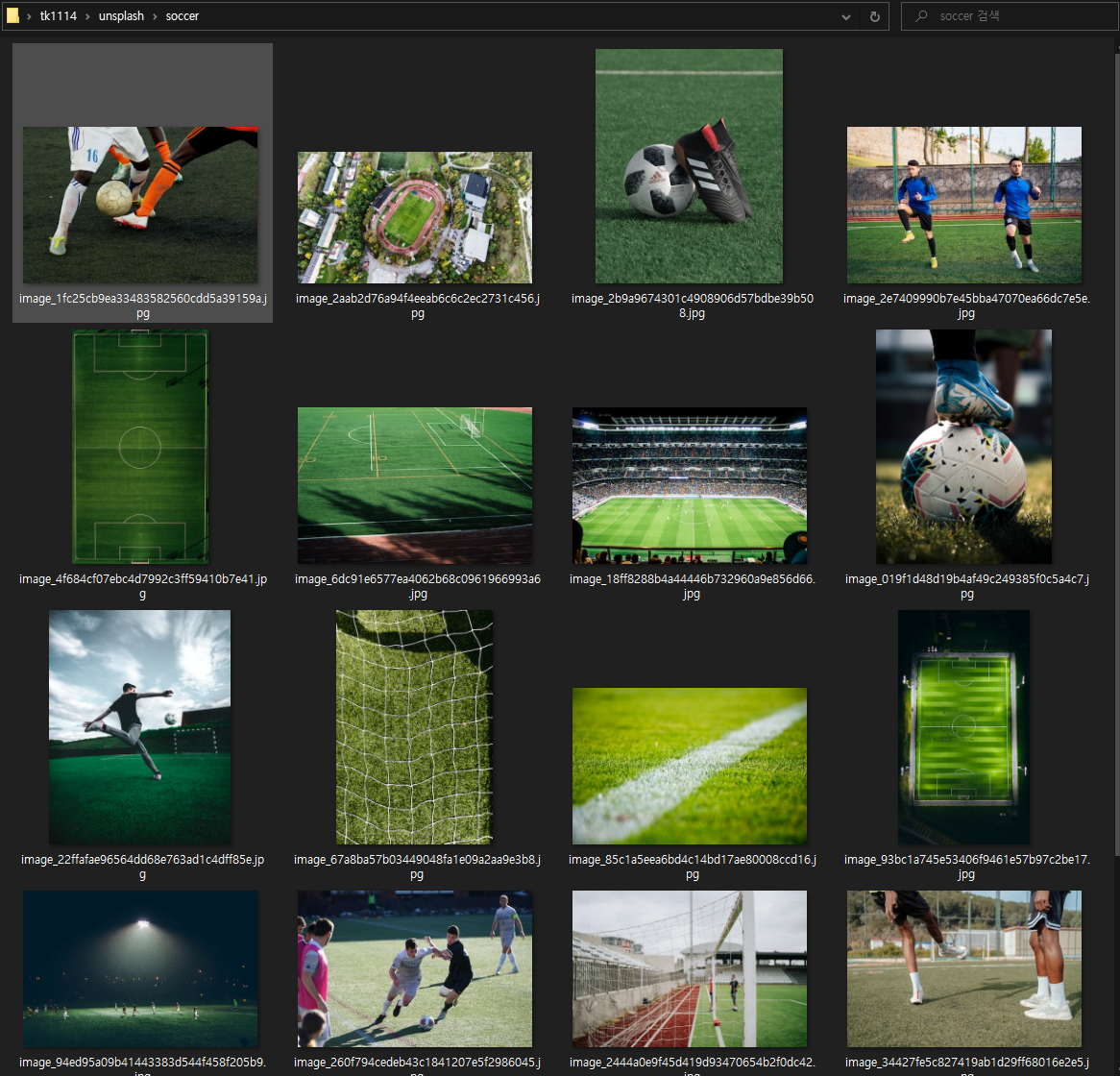The width and height of the screenshot is (1120, 1076).
Task: Click filename image_93bc1a745e53406f9461e57b97c2be17.jpg
Action: (966, 867)
